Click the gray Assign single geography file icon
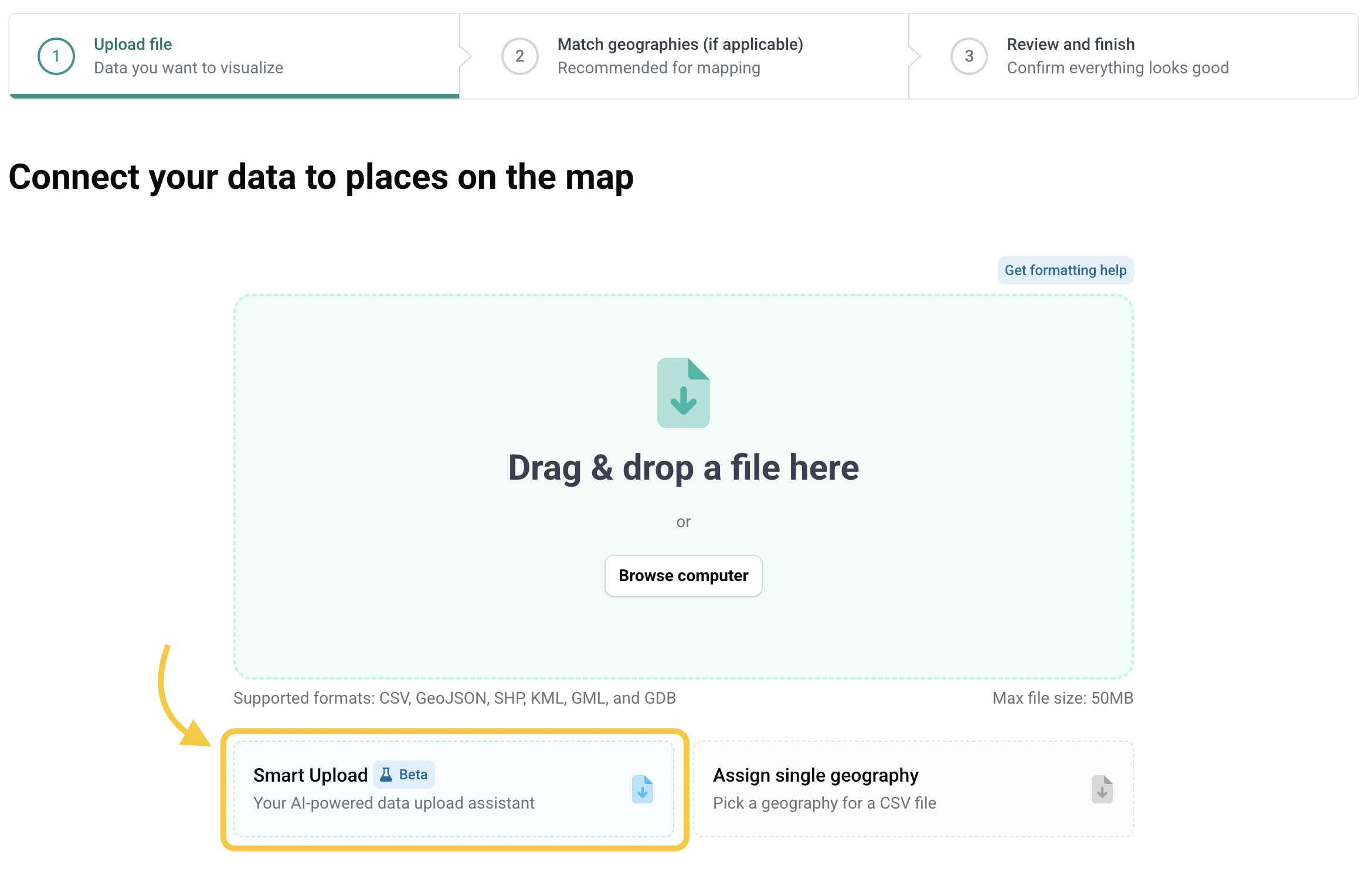This screenshot has height=869, width=1372. click(1102, 789)
